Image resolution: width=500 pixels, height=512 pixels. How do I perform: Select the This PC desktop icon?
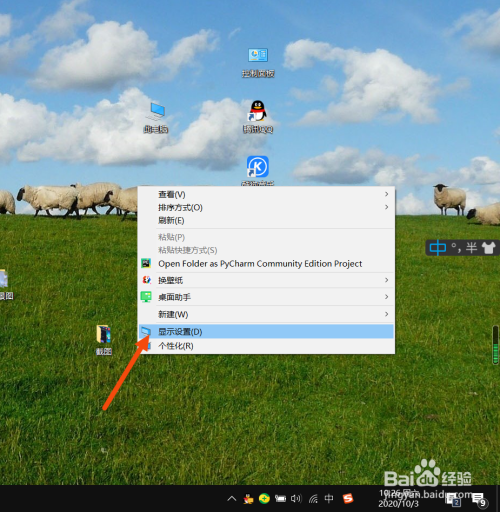pyautogui.click(x=156, y=117)
